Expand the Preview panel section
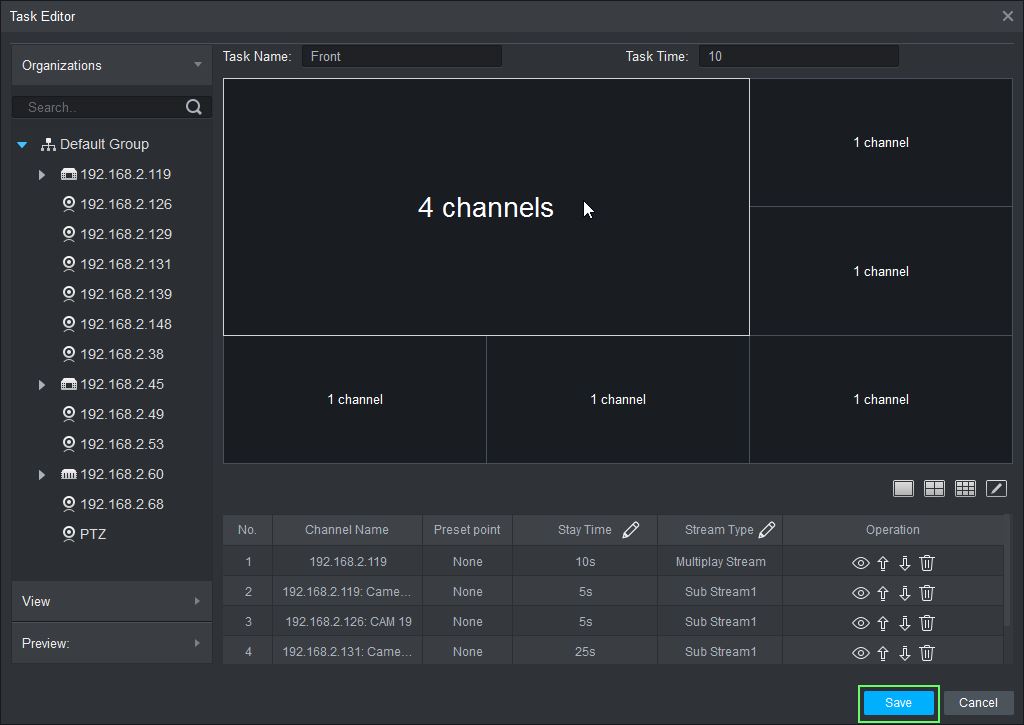This screenshot has width=1024, height=725. (111, 643)
